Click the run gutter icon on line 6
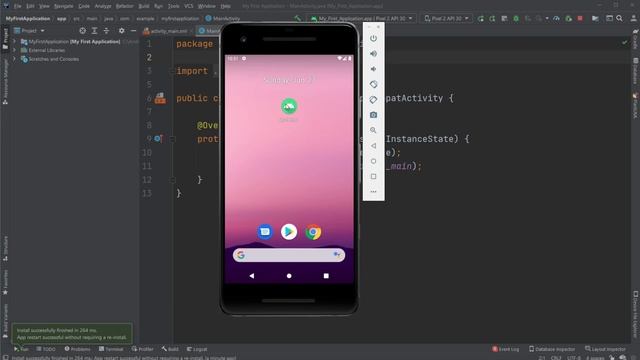This screenshot has height=360, width=640. click(x=160, y=98)
